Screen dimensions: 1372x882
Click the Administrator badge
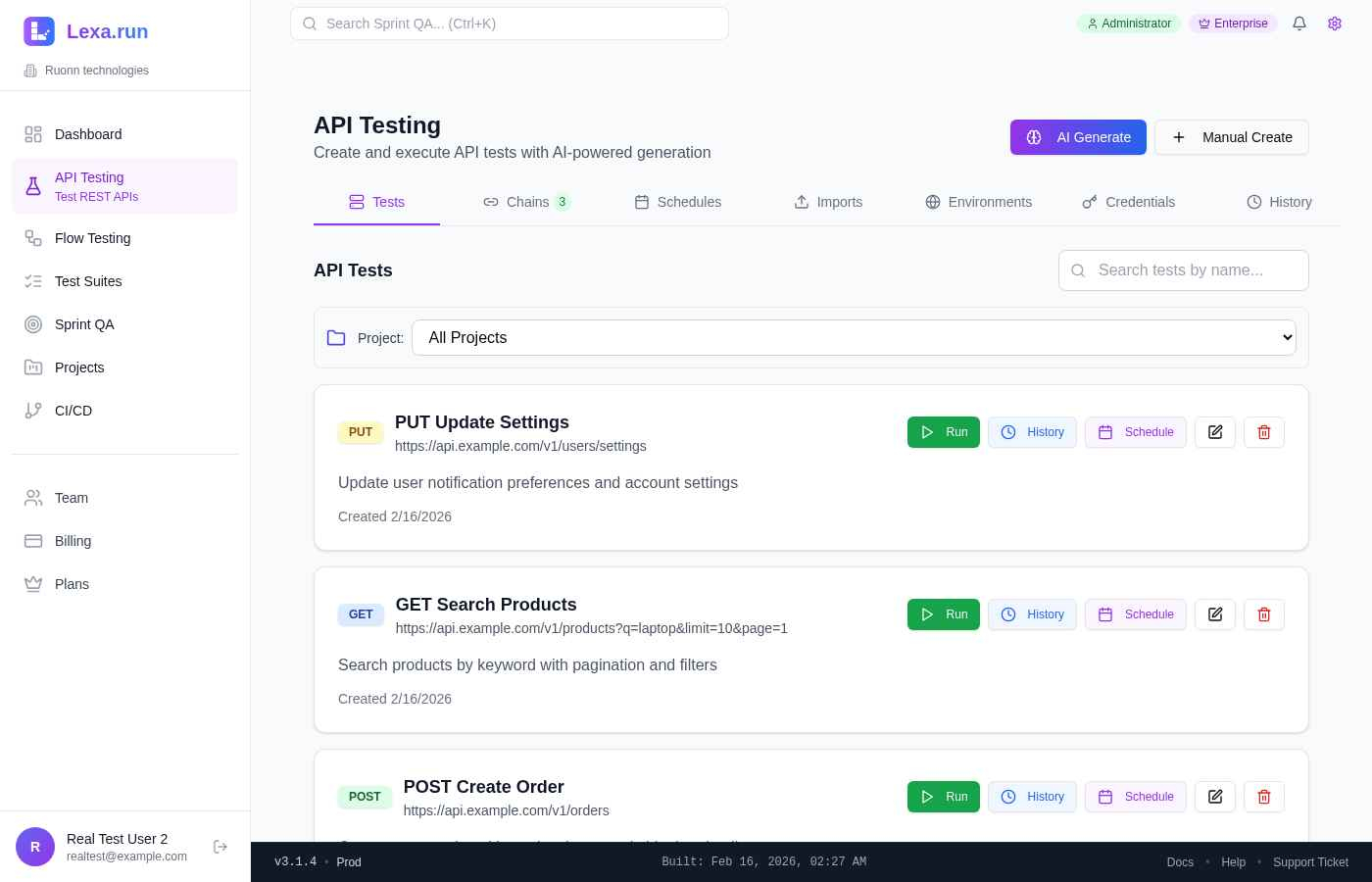(1129, 24)
